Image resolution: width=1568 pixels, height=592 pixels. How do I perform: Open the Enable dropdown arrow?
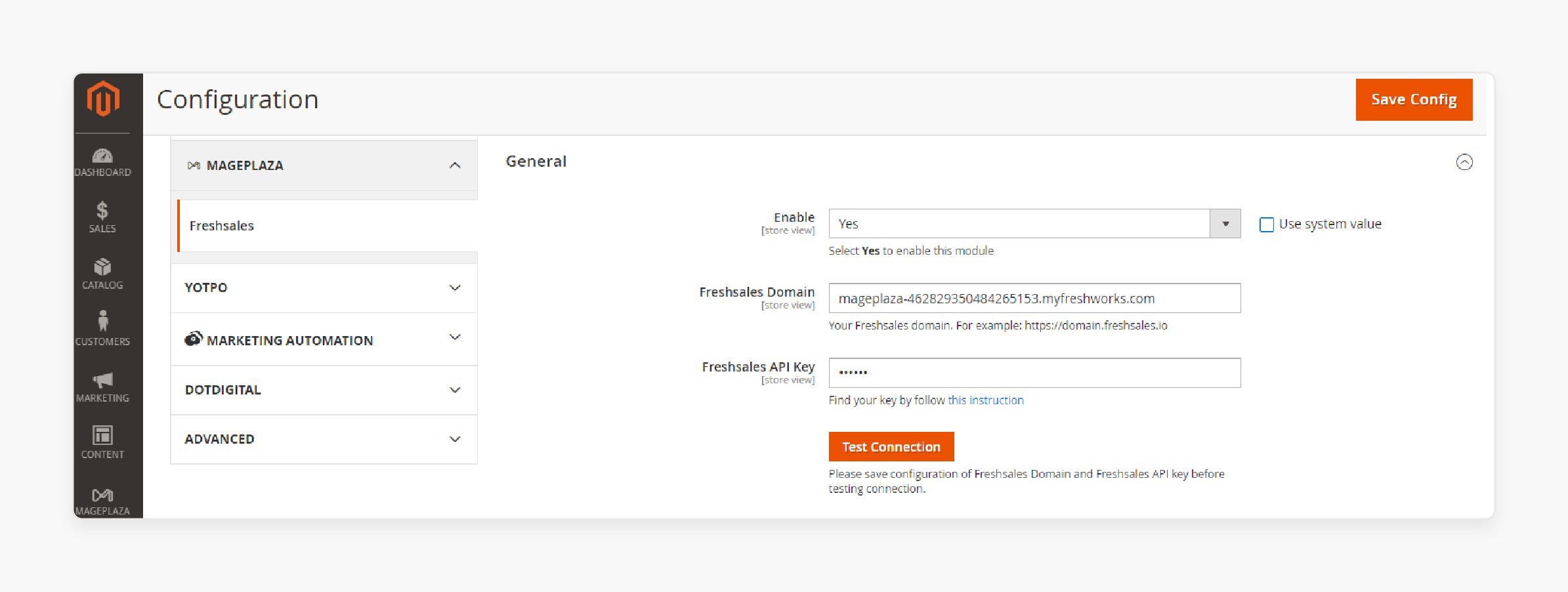(x=1225, y=224)
